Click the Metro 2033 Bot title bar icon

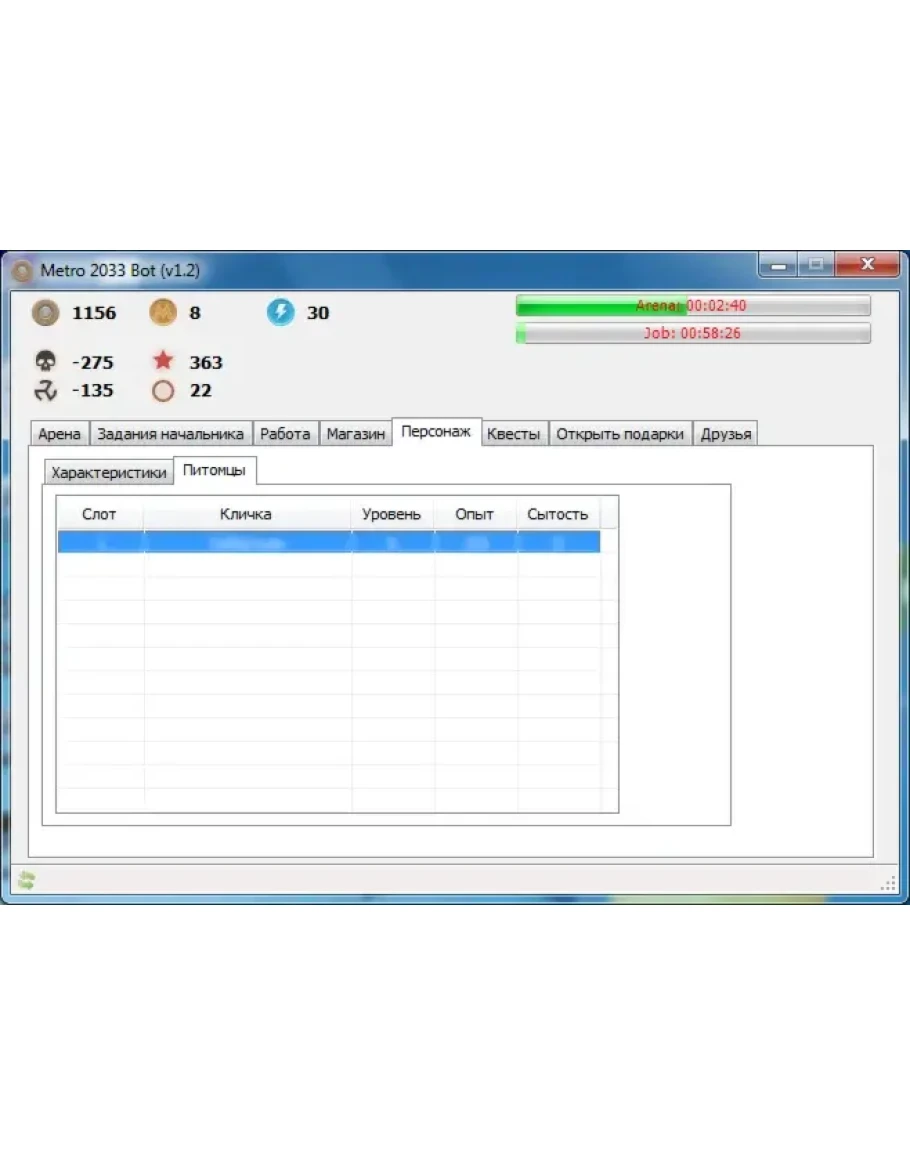click(21, 271)
